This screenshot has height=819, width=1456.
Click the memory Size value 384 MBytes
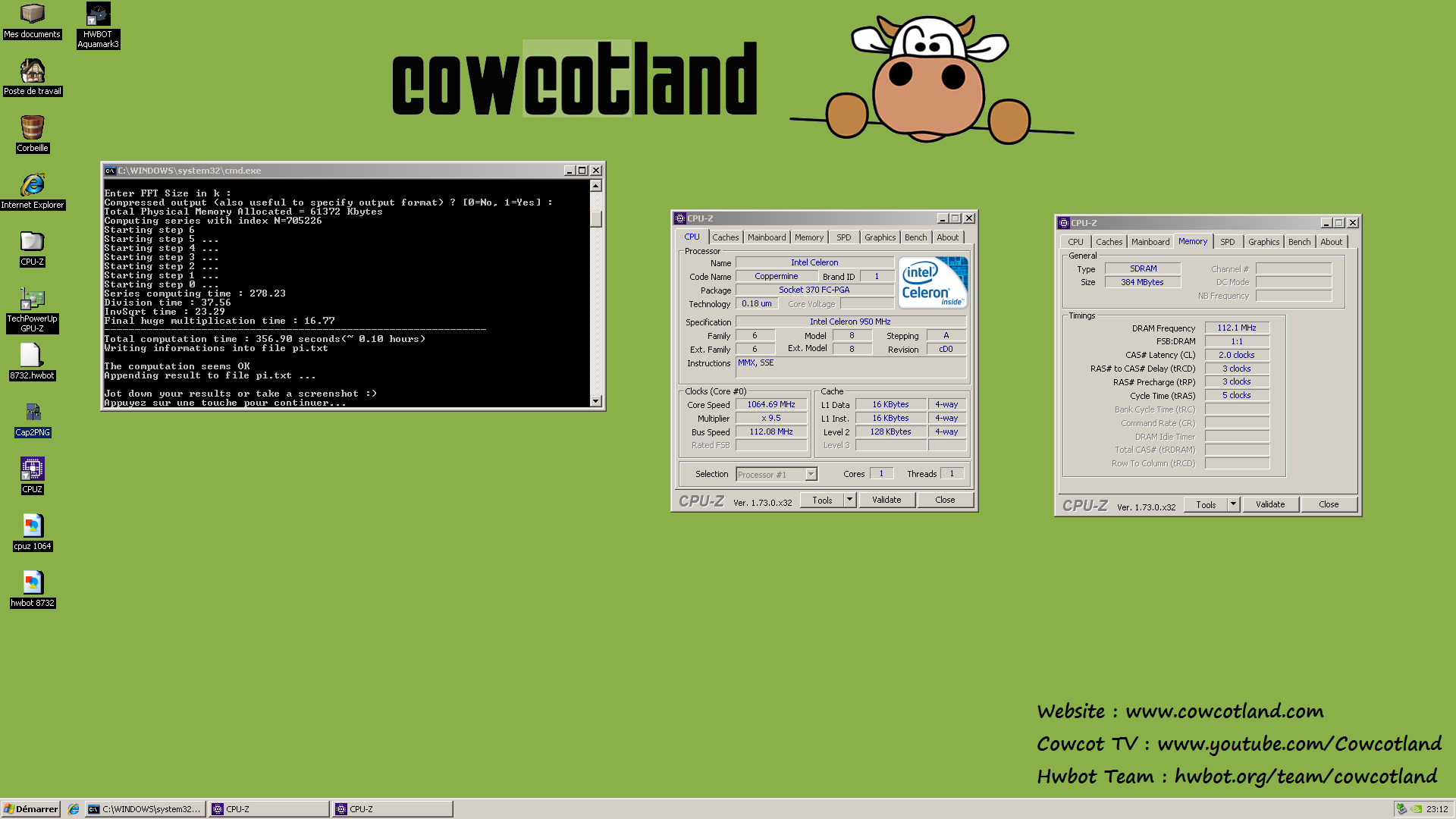(x=1142, y=283)
